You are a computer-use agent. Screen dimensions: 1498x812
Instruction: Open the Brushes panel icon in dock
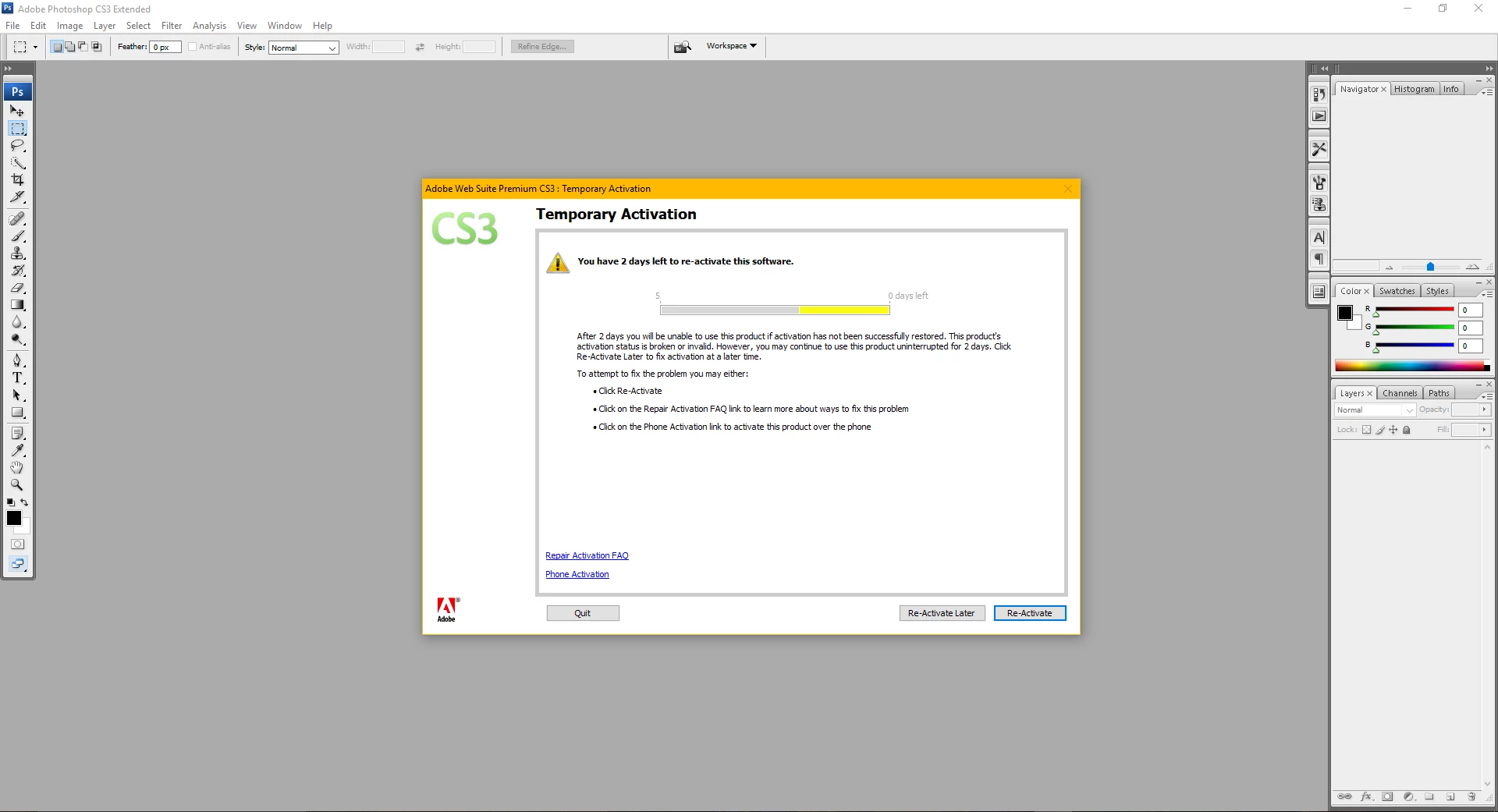pos(1319,183)
